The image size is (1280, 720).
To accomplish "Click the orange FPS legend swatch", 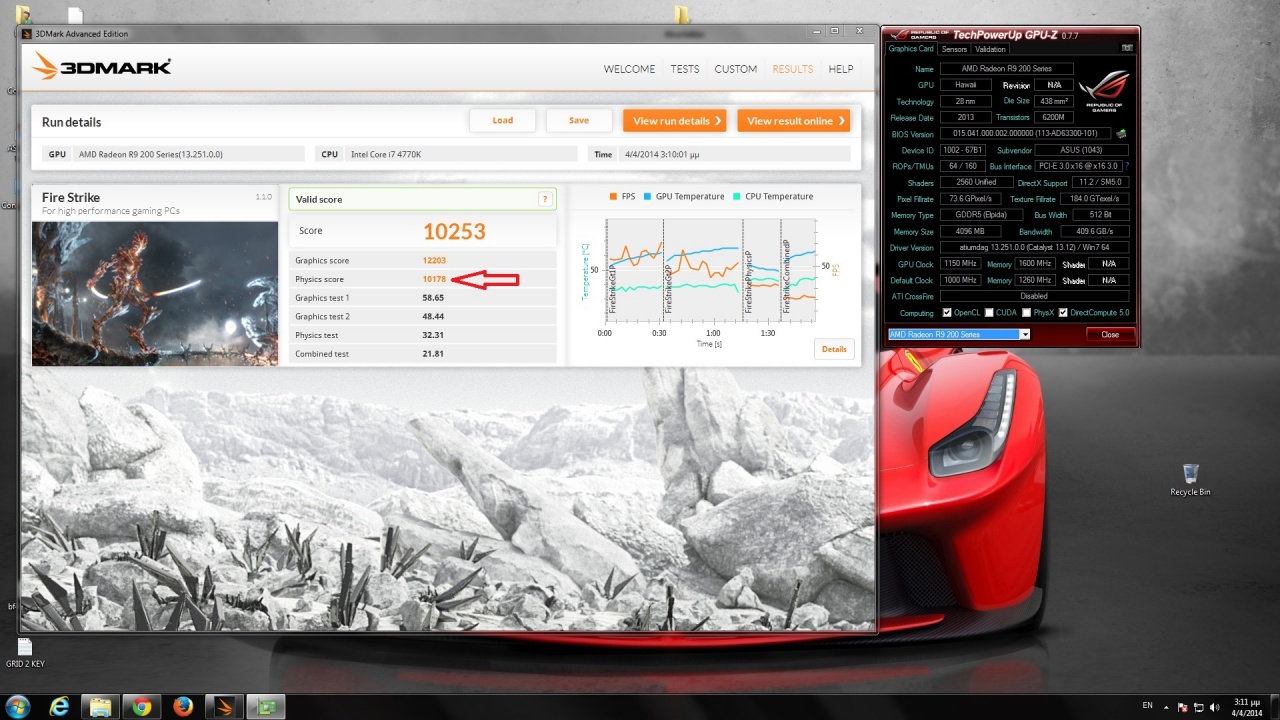I will (x=612, y=196).
